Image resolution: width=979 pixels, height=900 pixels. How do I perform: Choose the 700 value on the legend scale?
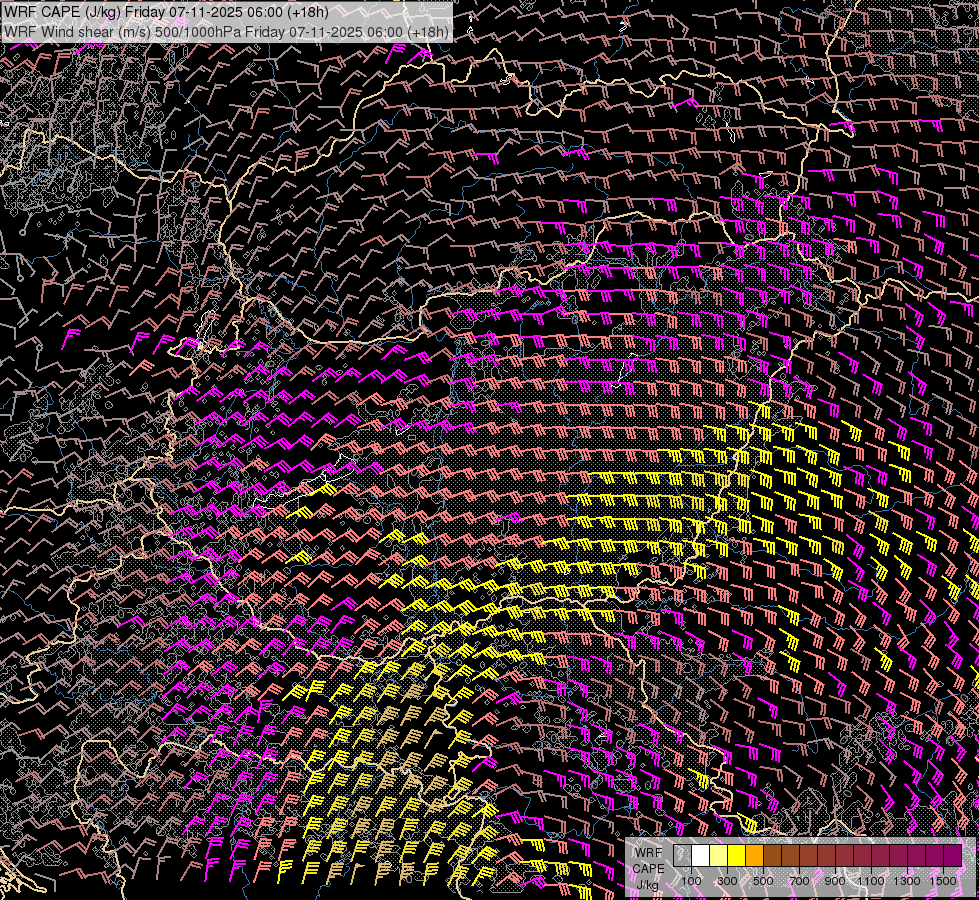[799, 881]
